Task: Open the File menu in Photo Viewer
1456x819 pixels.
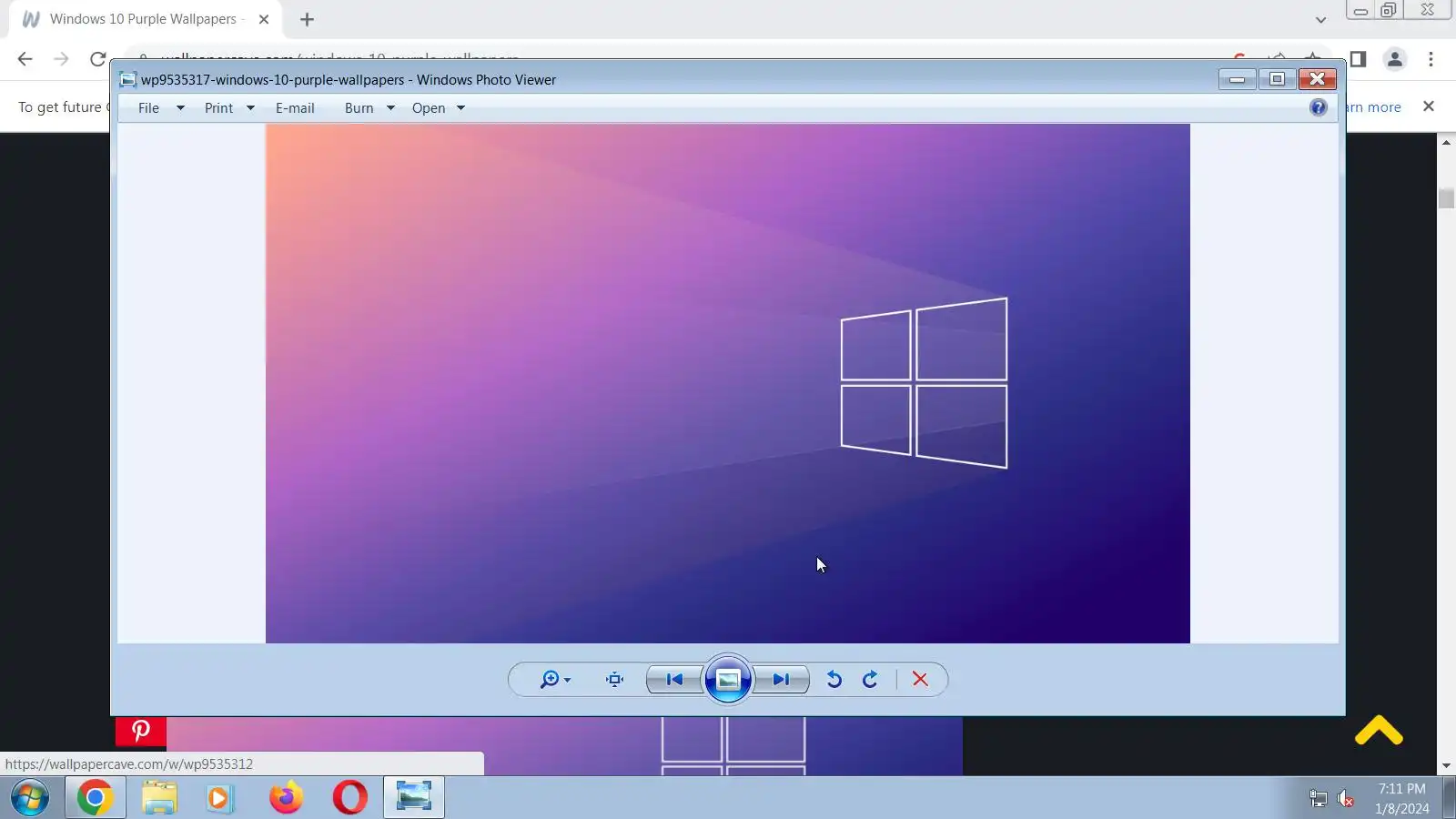Action: (x=148, y=108)
